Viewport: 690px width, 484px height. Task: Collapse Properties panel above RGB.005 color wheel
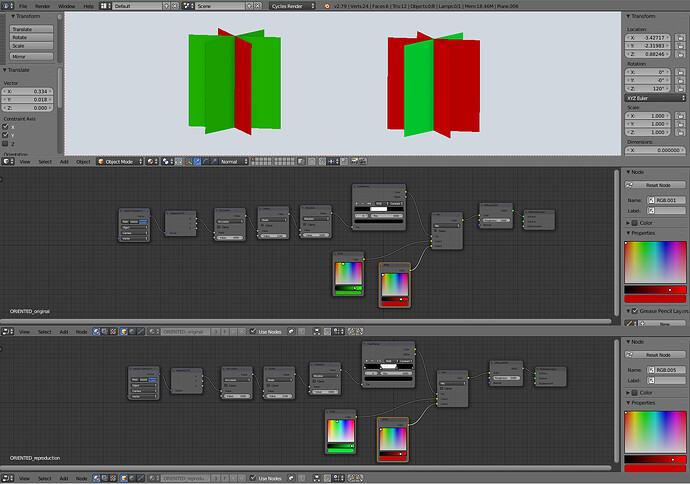click(628, 403)
